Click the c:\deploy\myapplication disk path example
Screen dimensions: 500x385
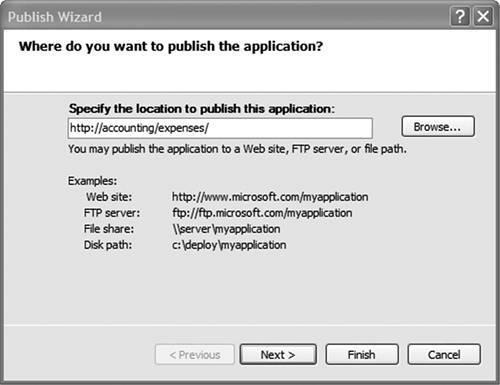click(x=229, y=245)
